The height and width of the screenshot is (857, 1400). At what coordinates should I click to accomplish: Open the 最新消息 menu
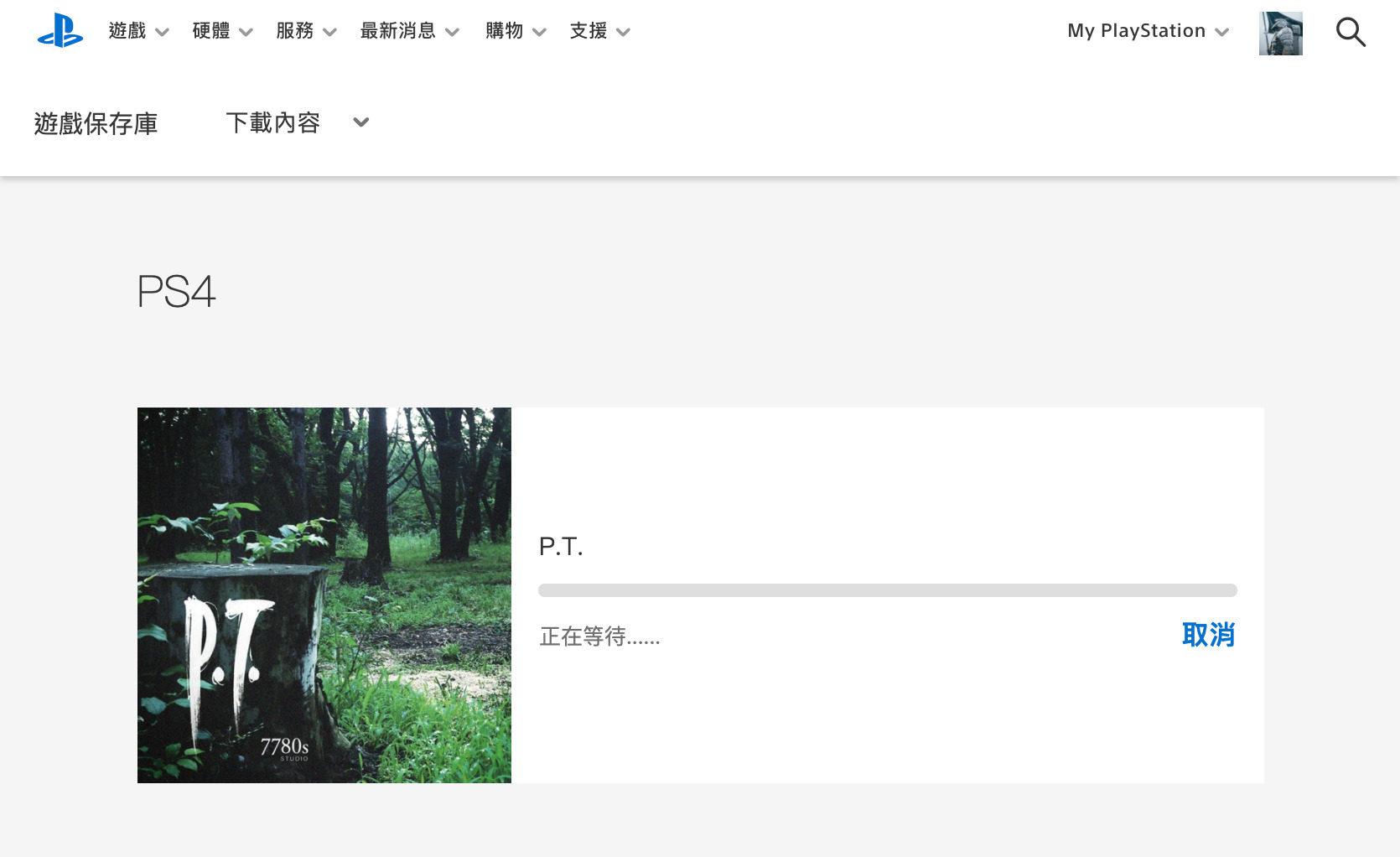[x=410, y=31]
